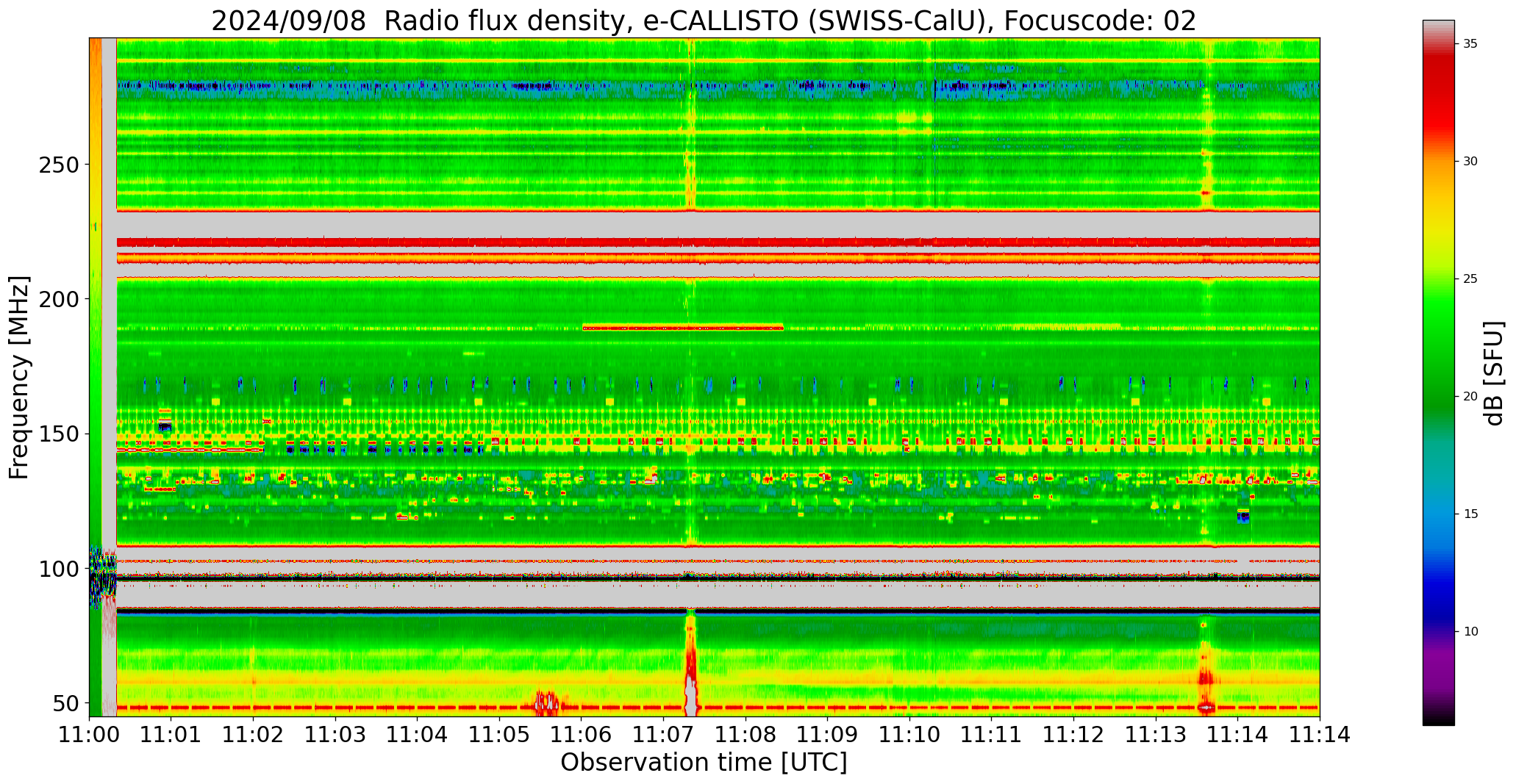Click the 11:03 time tick label
The width and height of the screenshot is (1516, 784).
[336, 734]
